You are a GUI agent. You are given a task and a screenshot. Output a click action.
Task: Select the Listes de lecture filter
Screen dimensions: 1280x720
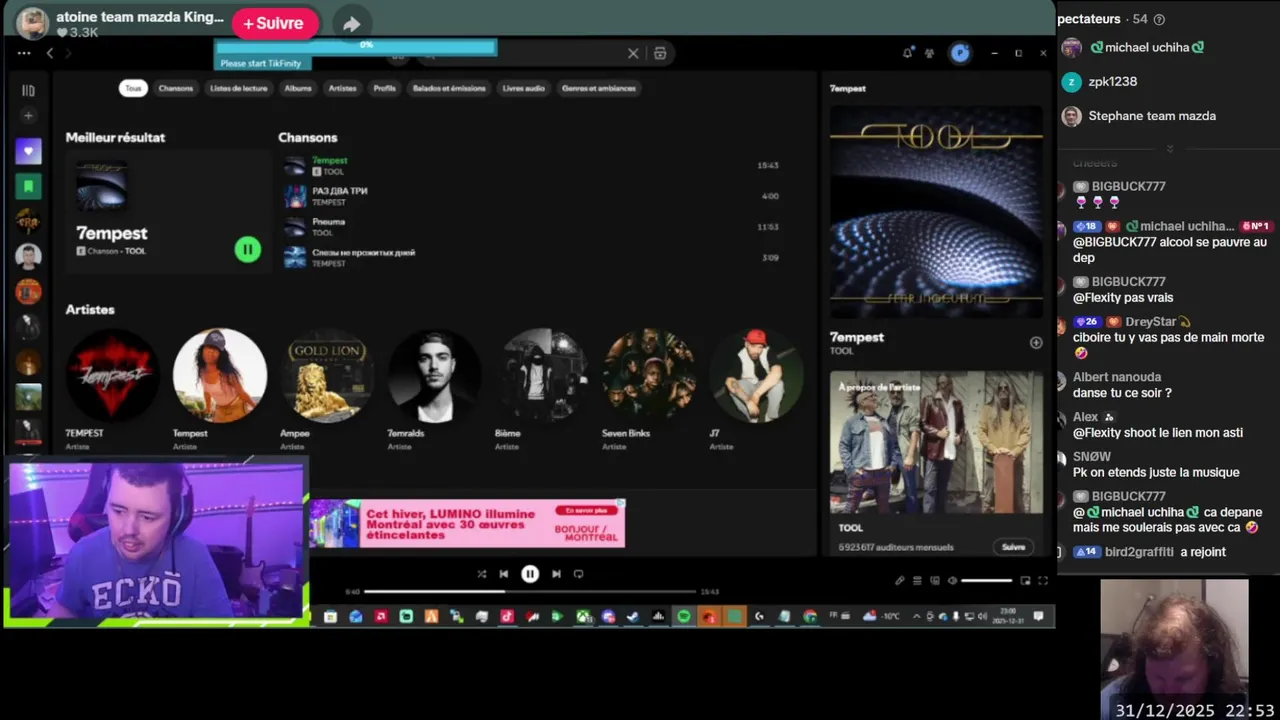[x=239, y=88]
